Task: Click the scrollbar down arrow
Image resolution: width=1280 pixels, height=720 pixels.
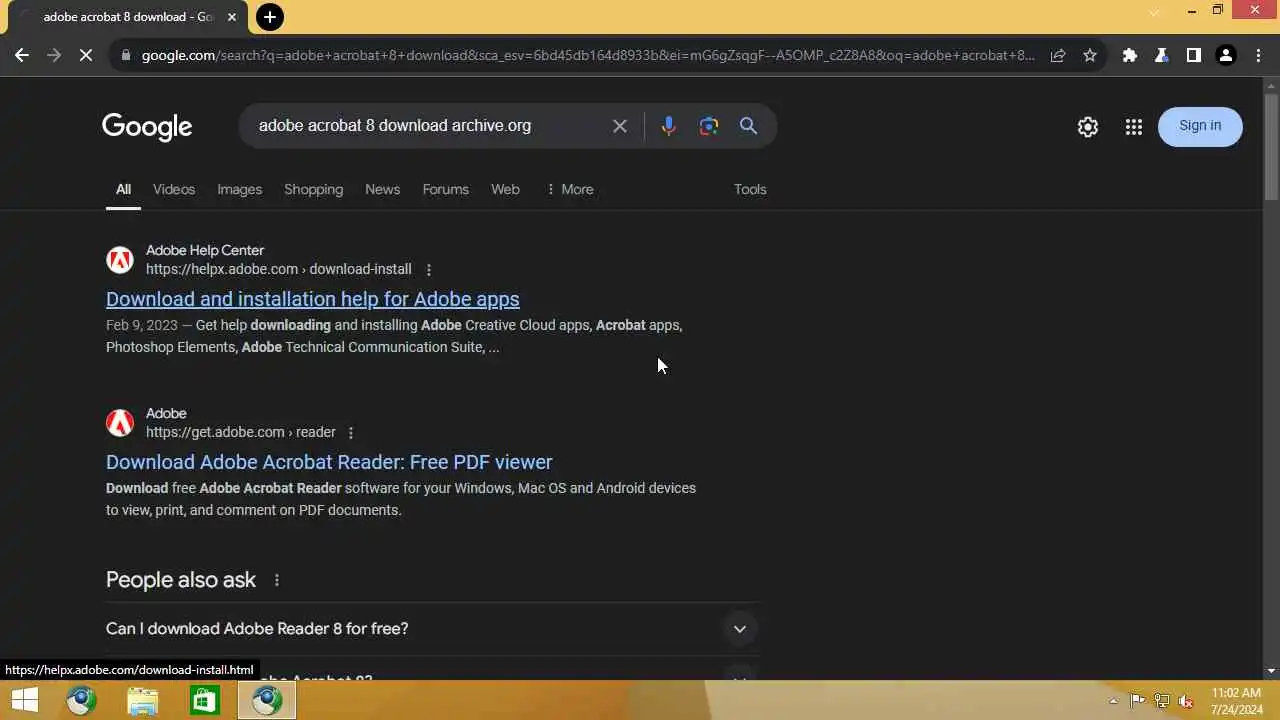Action: pyautogui.click(x=1271, y=671)
